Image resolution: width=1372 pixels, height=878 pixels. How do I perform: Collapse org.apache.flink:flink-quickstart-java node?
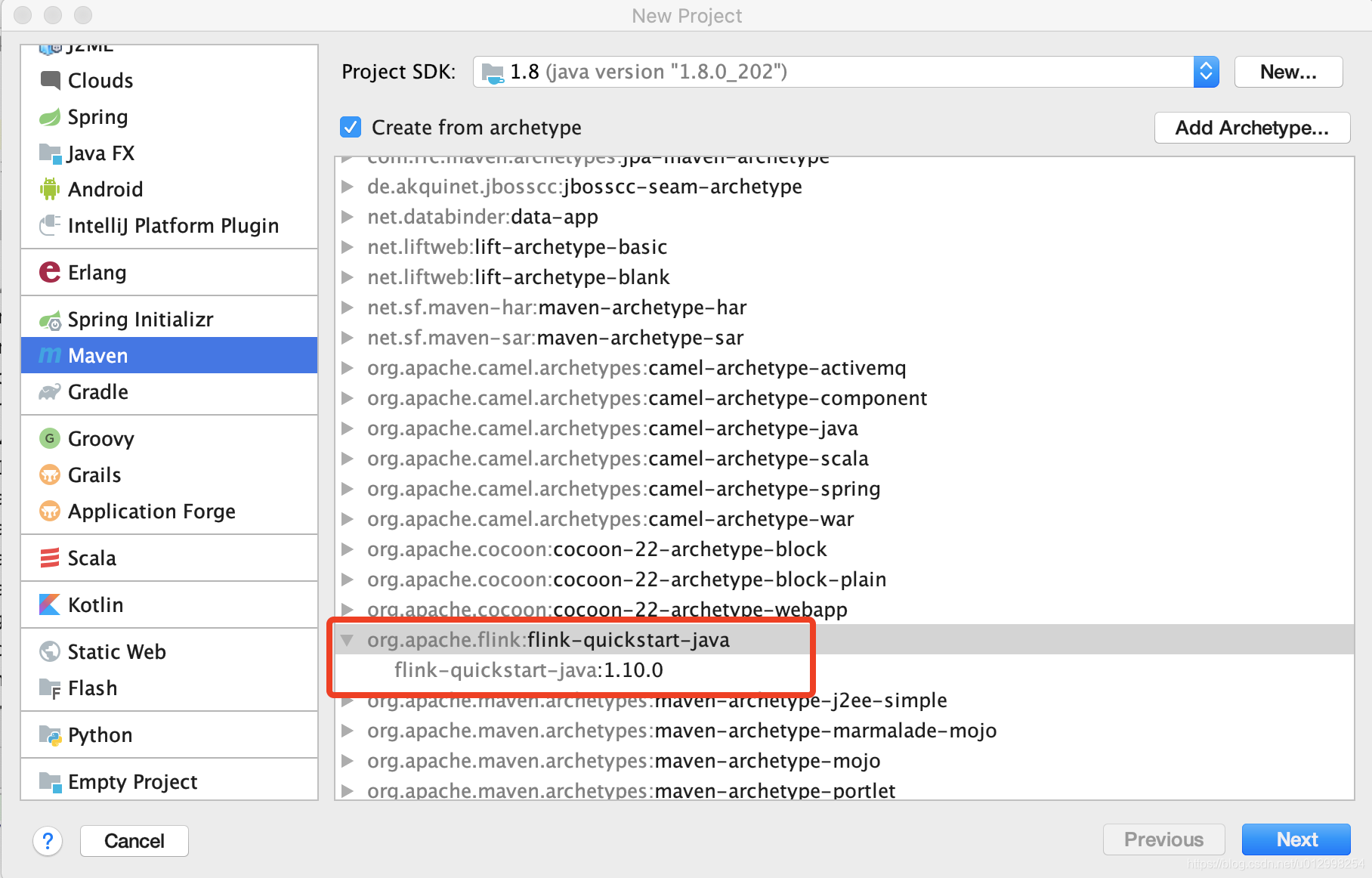[x=348, y=640]
